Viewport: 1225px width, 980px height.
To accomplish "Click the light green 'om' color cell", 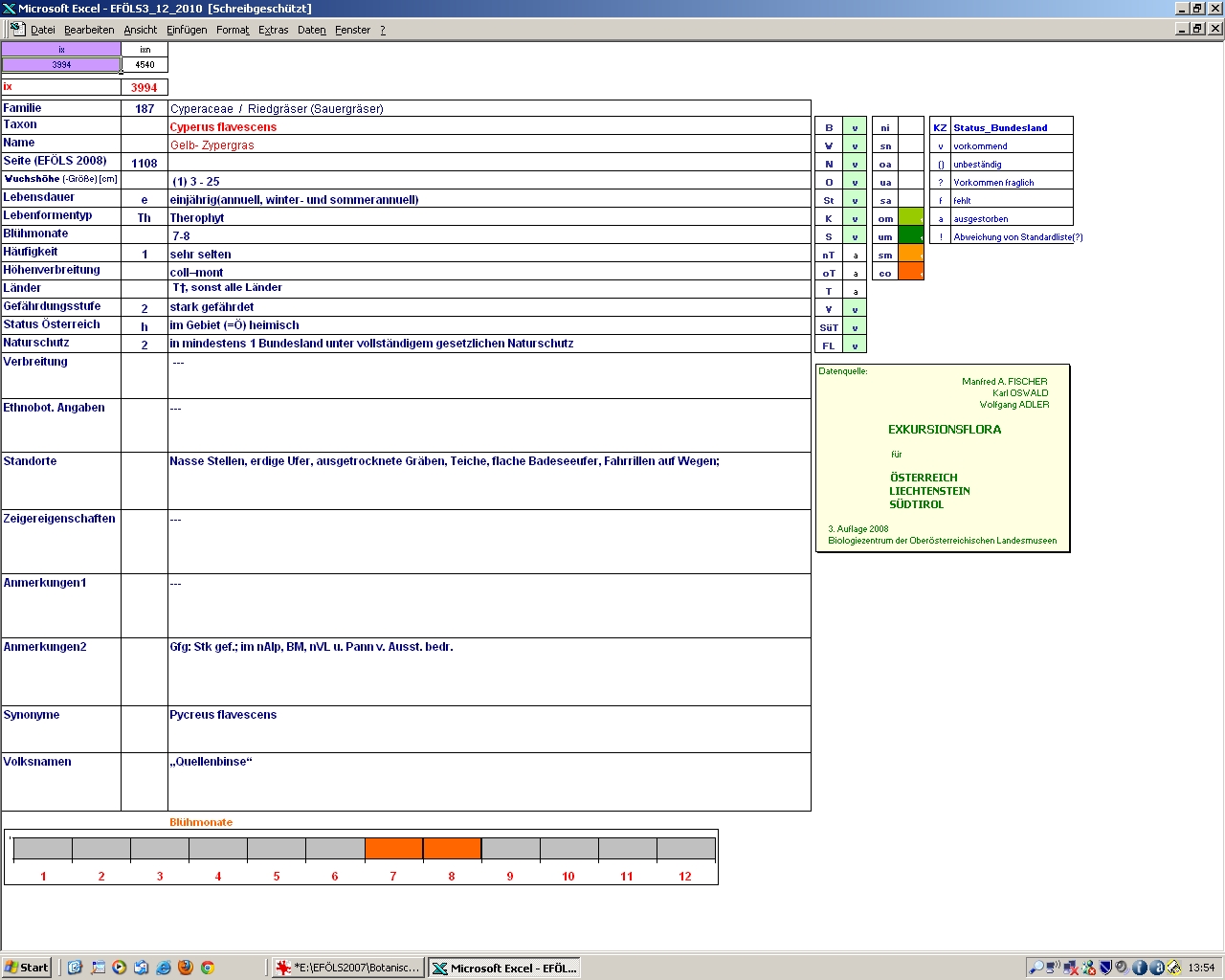I will click(x=911, y=218).
